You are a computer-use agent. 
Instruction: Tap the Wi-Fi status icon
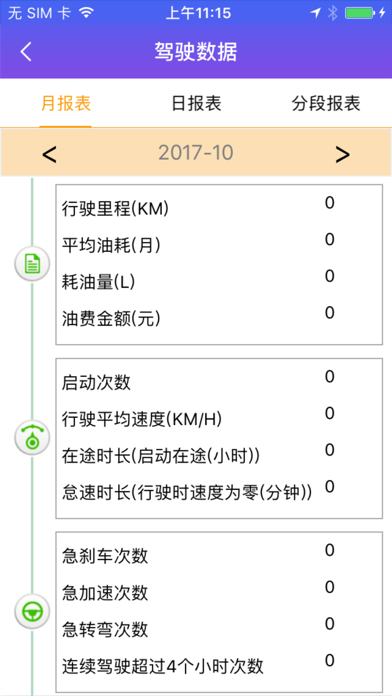click(86, 13)
